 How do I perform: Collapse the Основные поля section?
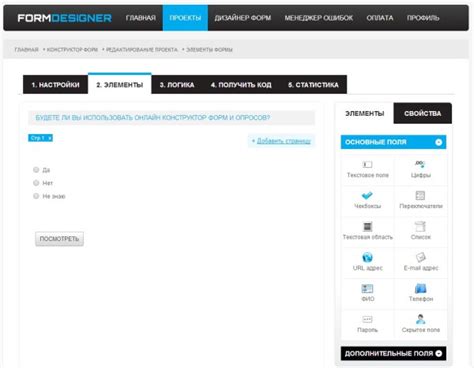coord(439,142)
